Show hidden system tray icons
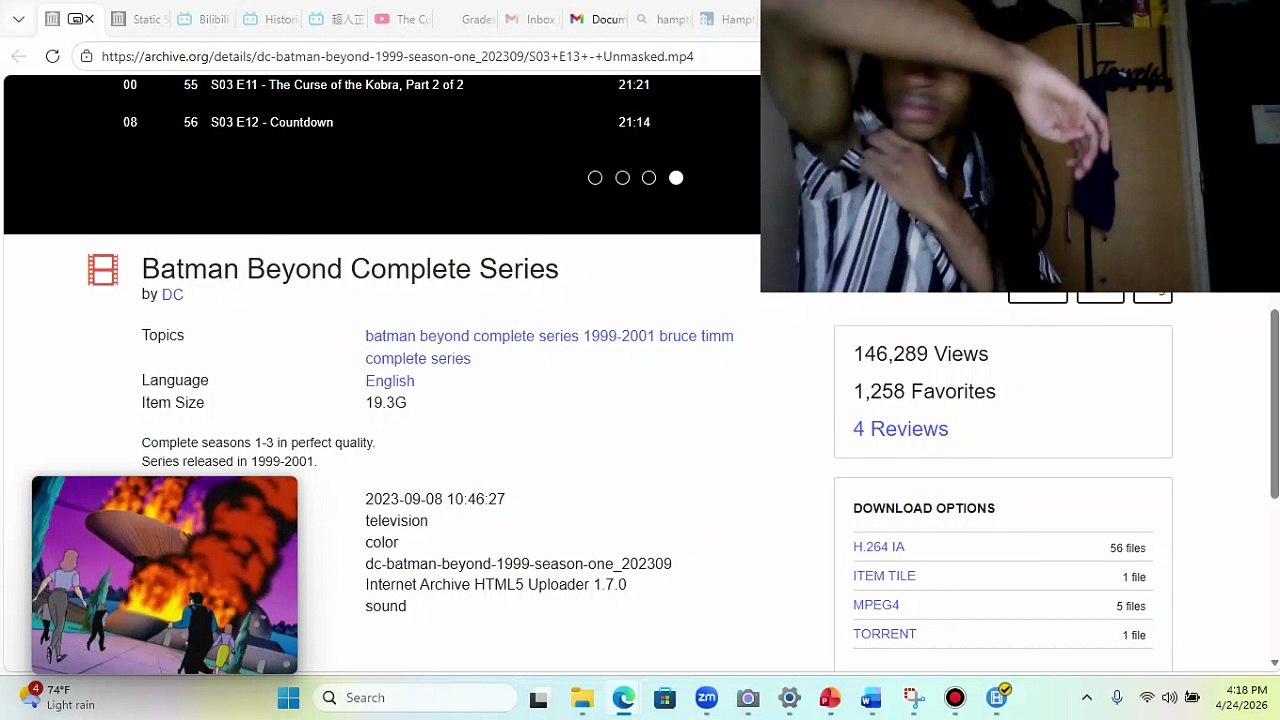This screenshot has height=720, width=1280. 1087,698
